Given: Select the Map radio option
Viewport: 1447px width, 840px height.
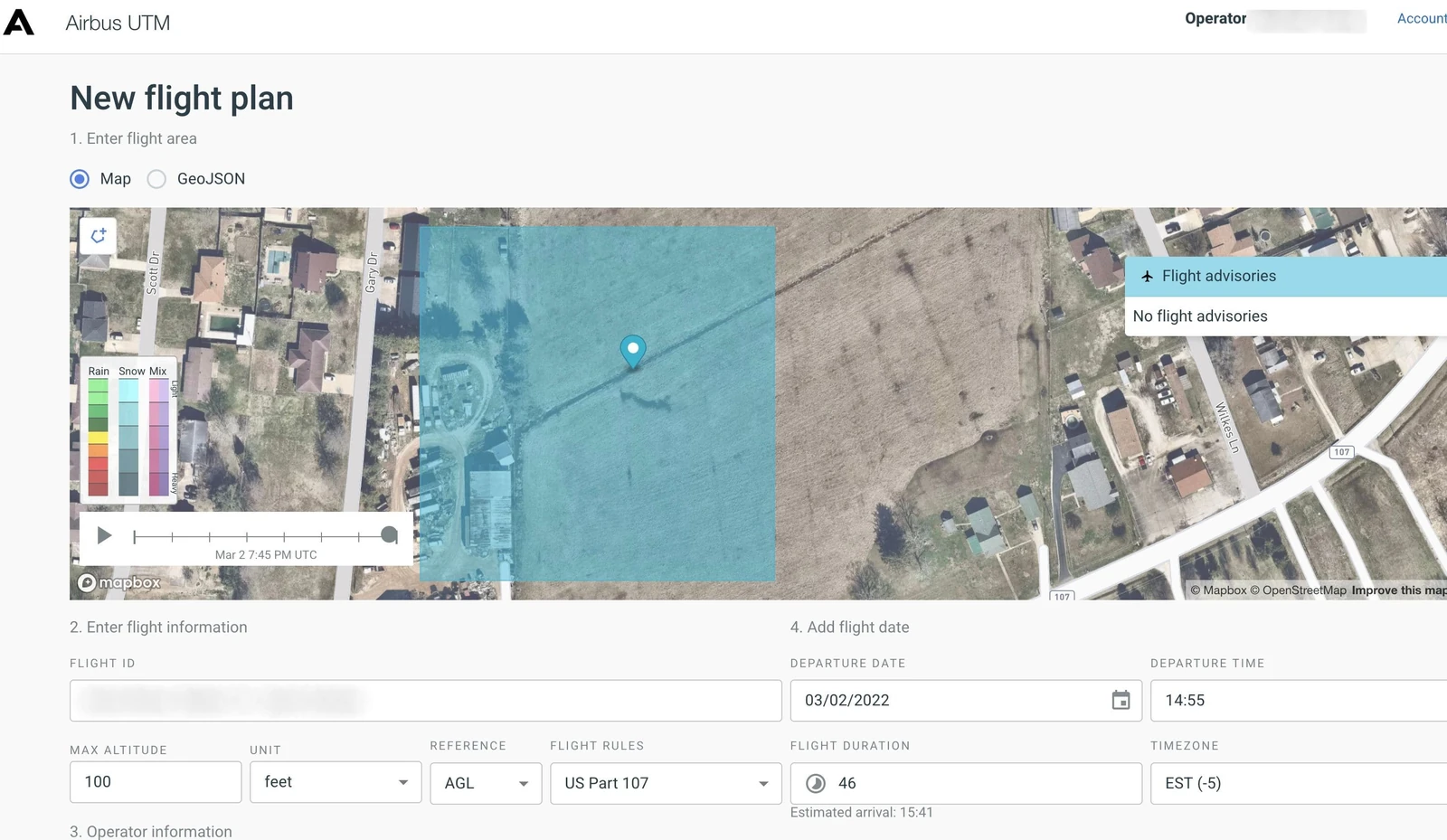Looking at the screenshot, I should (80, 179).
